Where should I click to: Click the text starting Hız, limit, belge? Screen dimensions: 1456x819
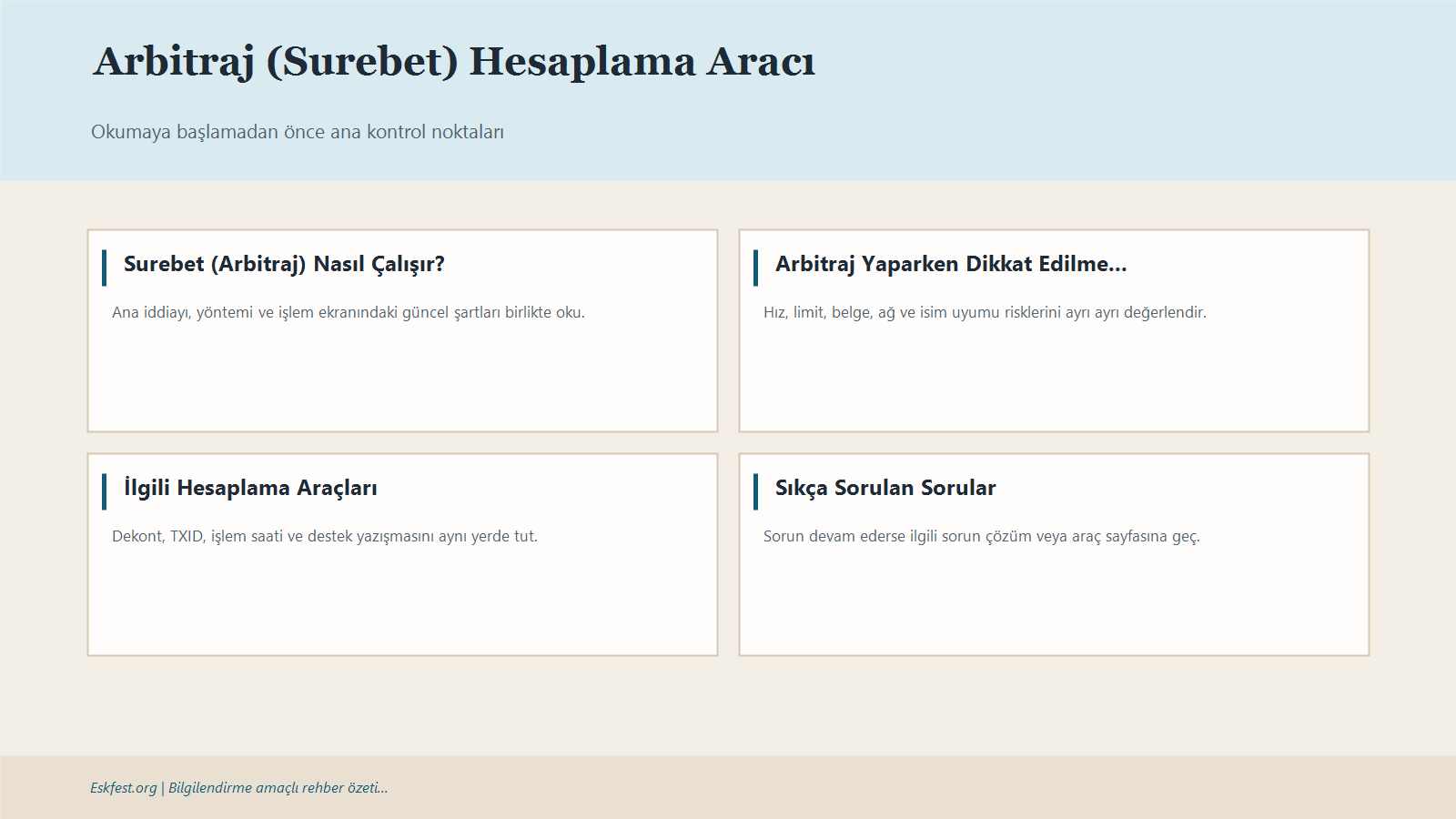985,312
